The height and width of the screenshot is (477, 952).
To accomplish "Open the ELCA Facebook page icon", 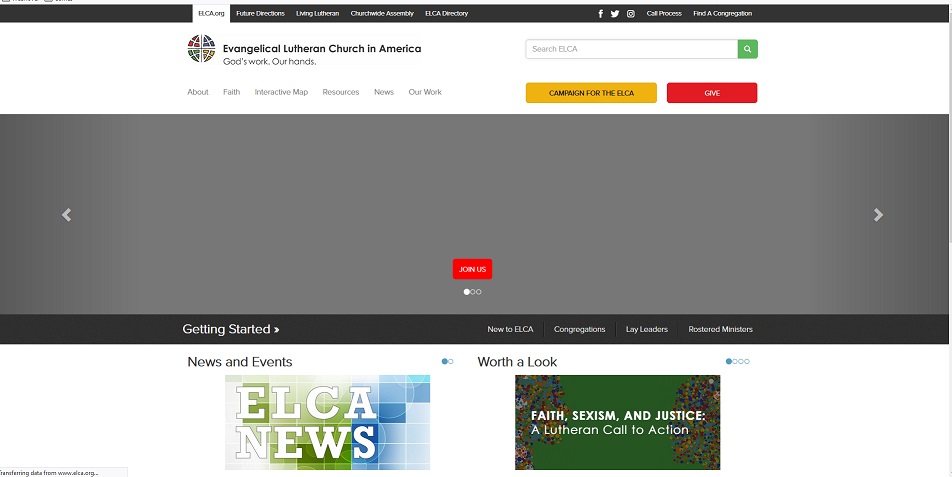I will click(x=600, y=13).
